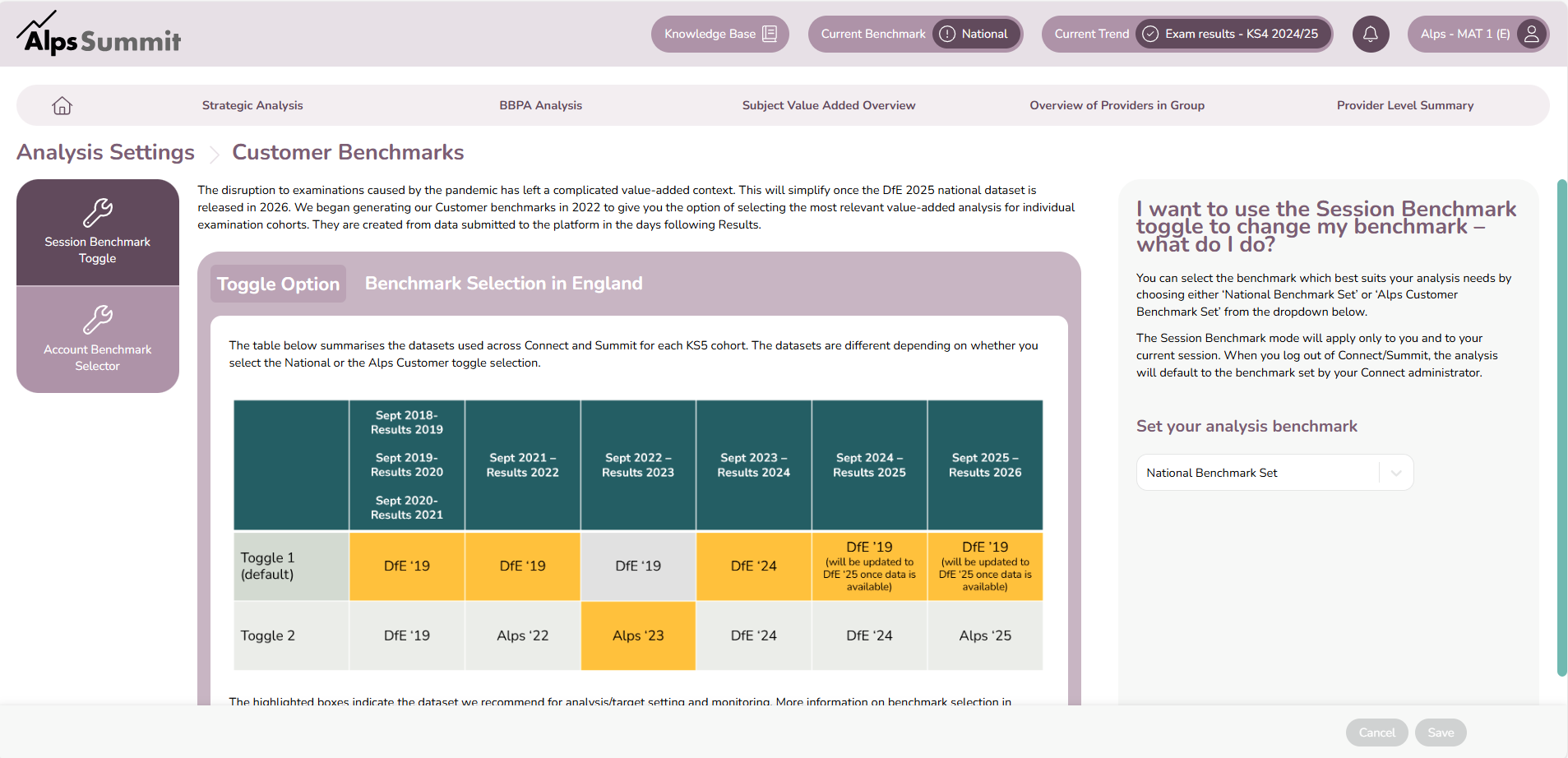This screenshot has width=1568, height=758.
Task: Open Overview of Providers in Group
Action: pyautogui.click(x=1117, y=105)
